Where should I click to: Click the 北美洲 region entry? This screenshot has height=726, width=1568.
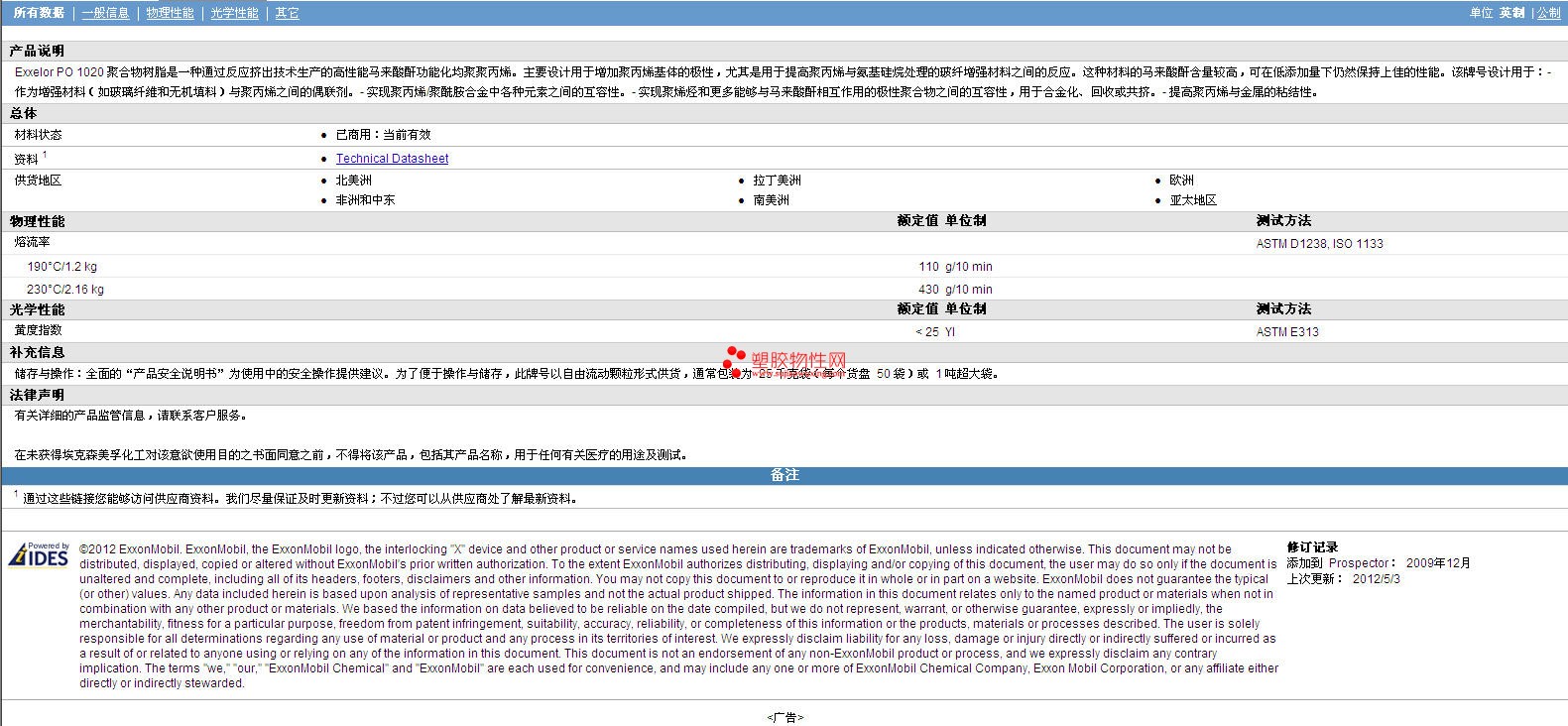(x=353, y=181)
